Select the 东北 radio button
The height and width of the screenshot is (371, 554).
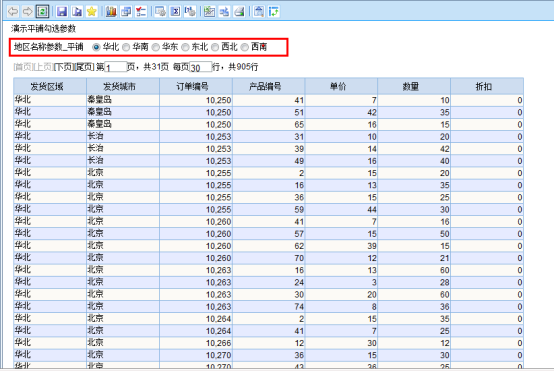pos(185,47)
